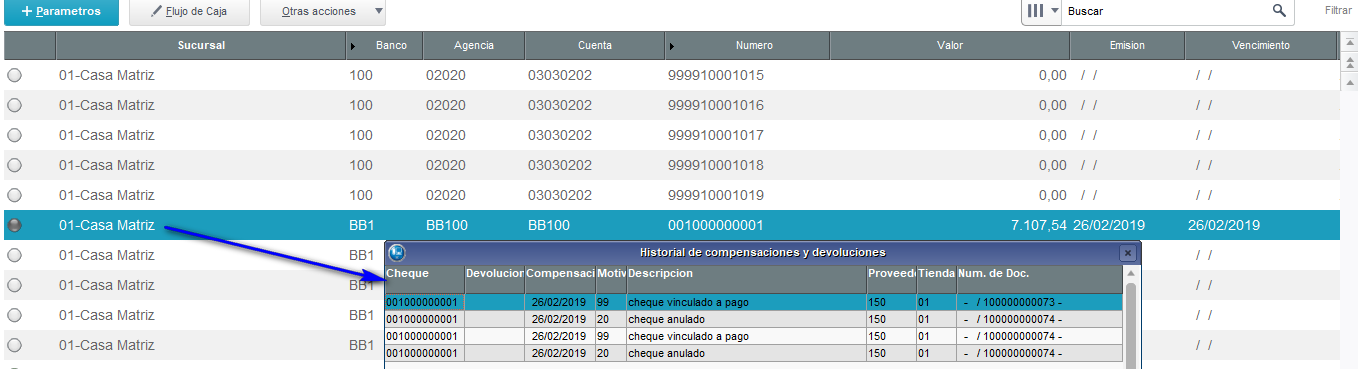Image resolution: width=1358 pixels, height=369 pixels.
Task: Expand the Otras acciones dropdown
Action: pos(323,12)
